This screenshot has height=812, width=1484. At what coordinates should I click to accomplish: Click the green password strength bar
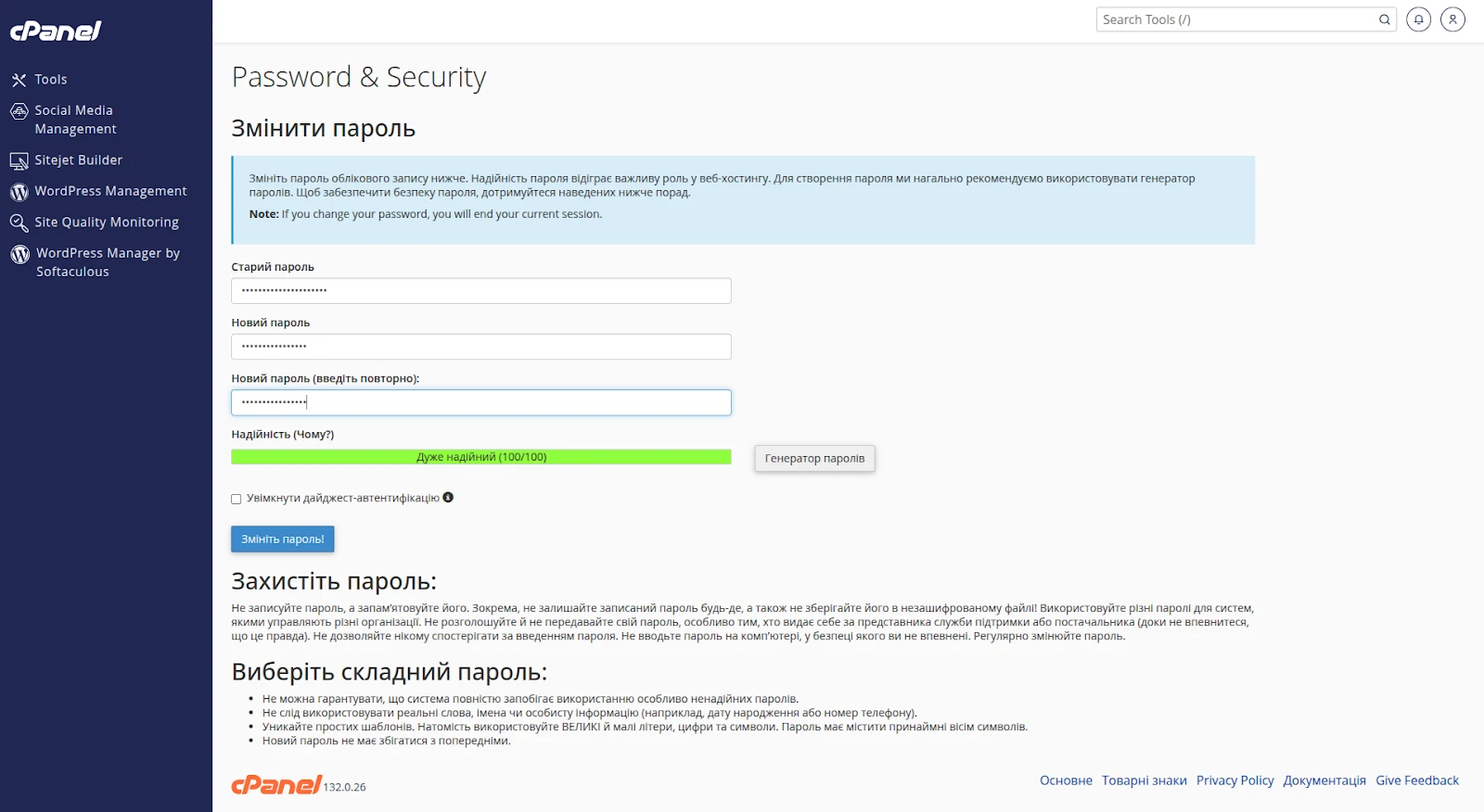(x=480, y=456)
